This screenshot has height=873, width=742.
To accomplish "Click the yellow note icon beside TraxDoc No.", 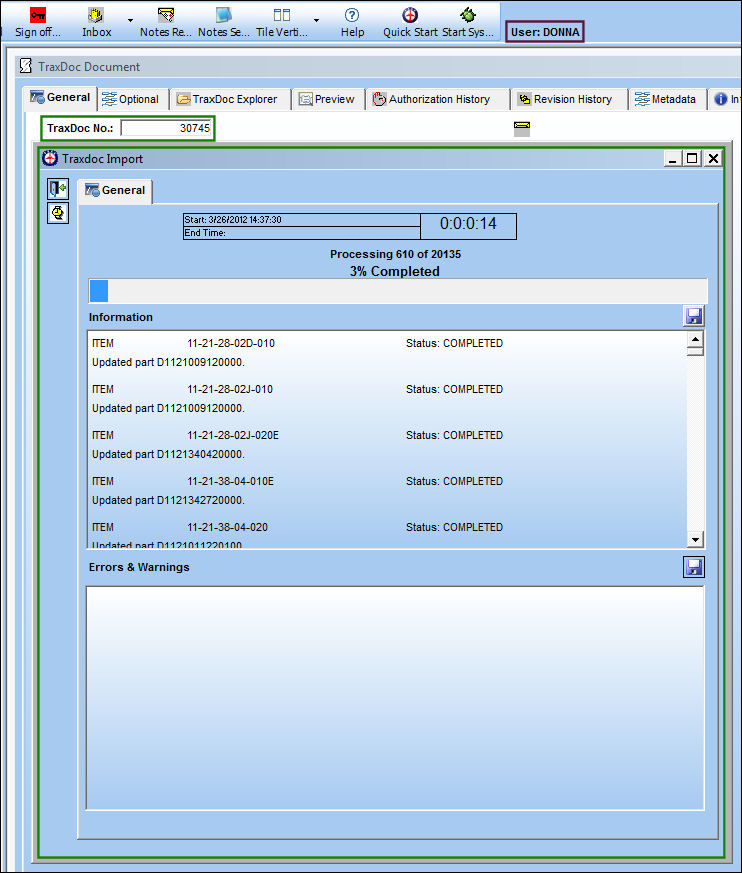I will 522,129.
